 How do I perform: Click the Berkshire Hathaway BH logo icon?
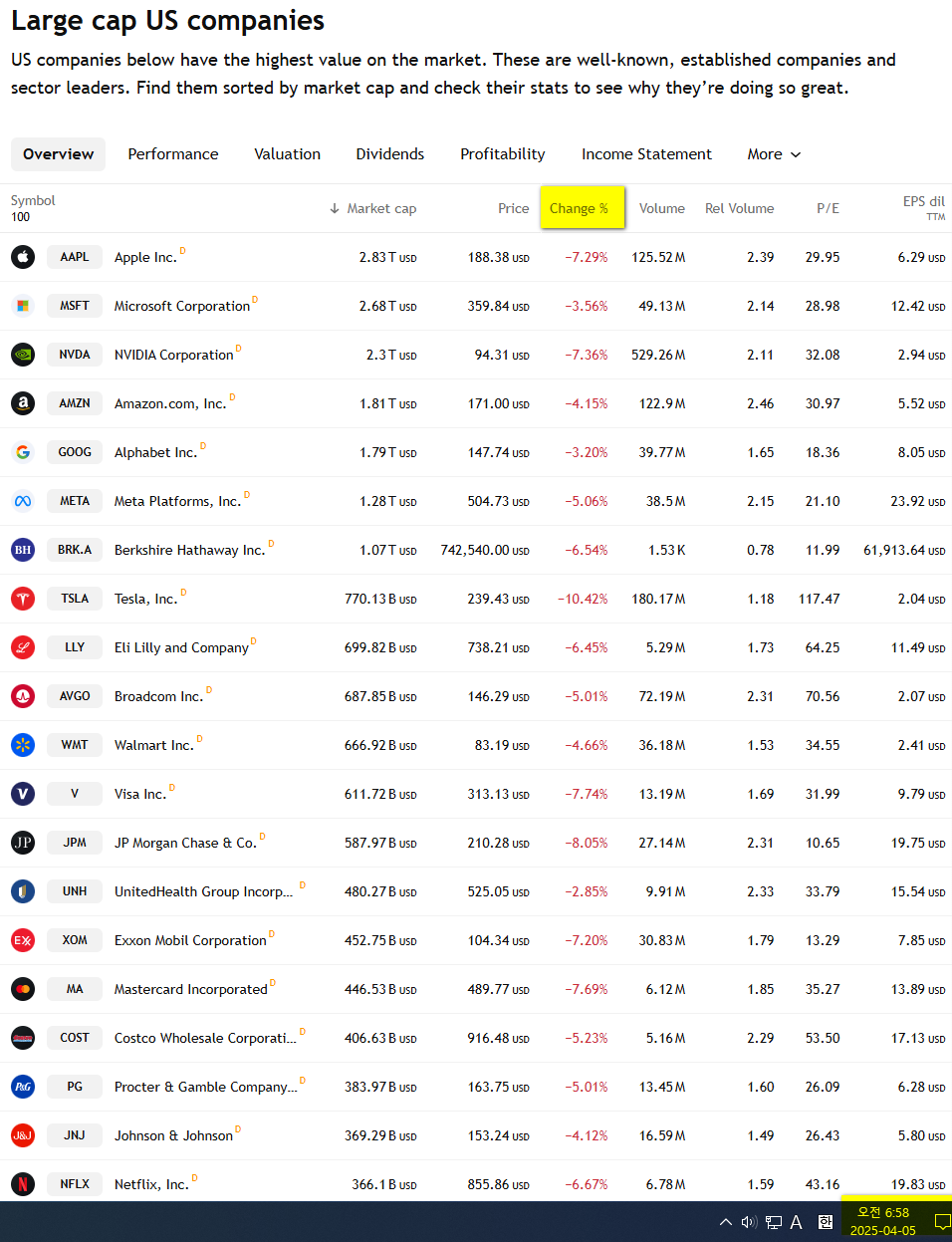[23, 550]
